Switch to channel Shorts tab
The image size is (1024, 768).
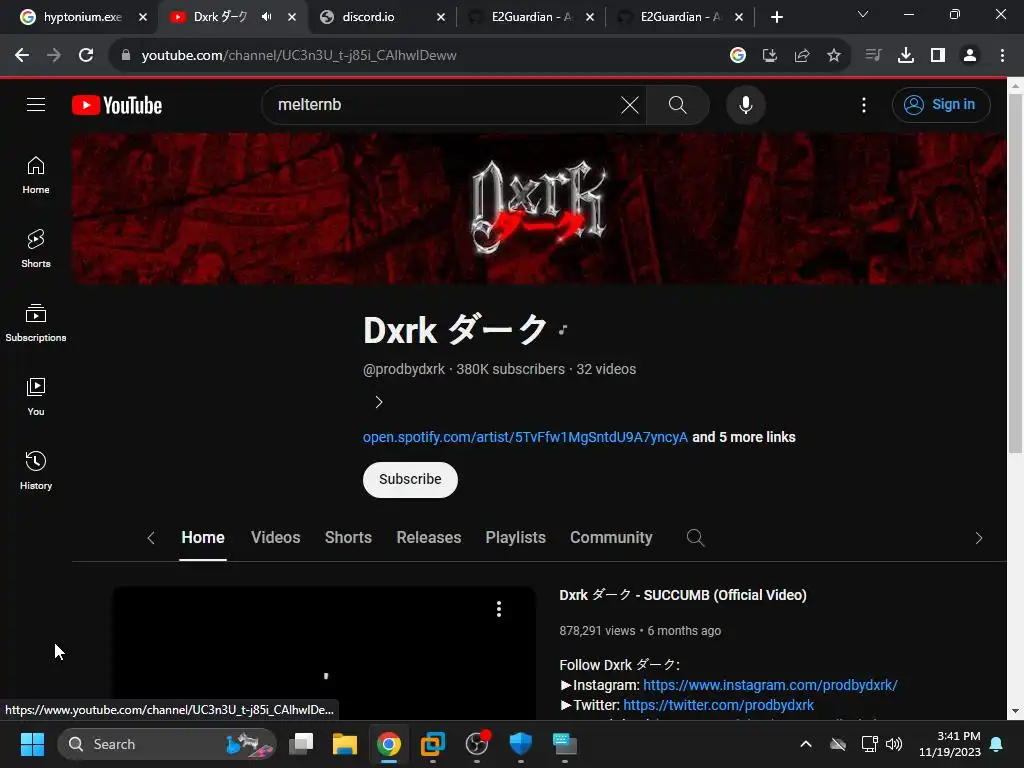point(348,537)
